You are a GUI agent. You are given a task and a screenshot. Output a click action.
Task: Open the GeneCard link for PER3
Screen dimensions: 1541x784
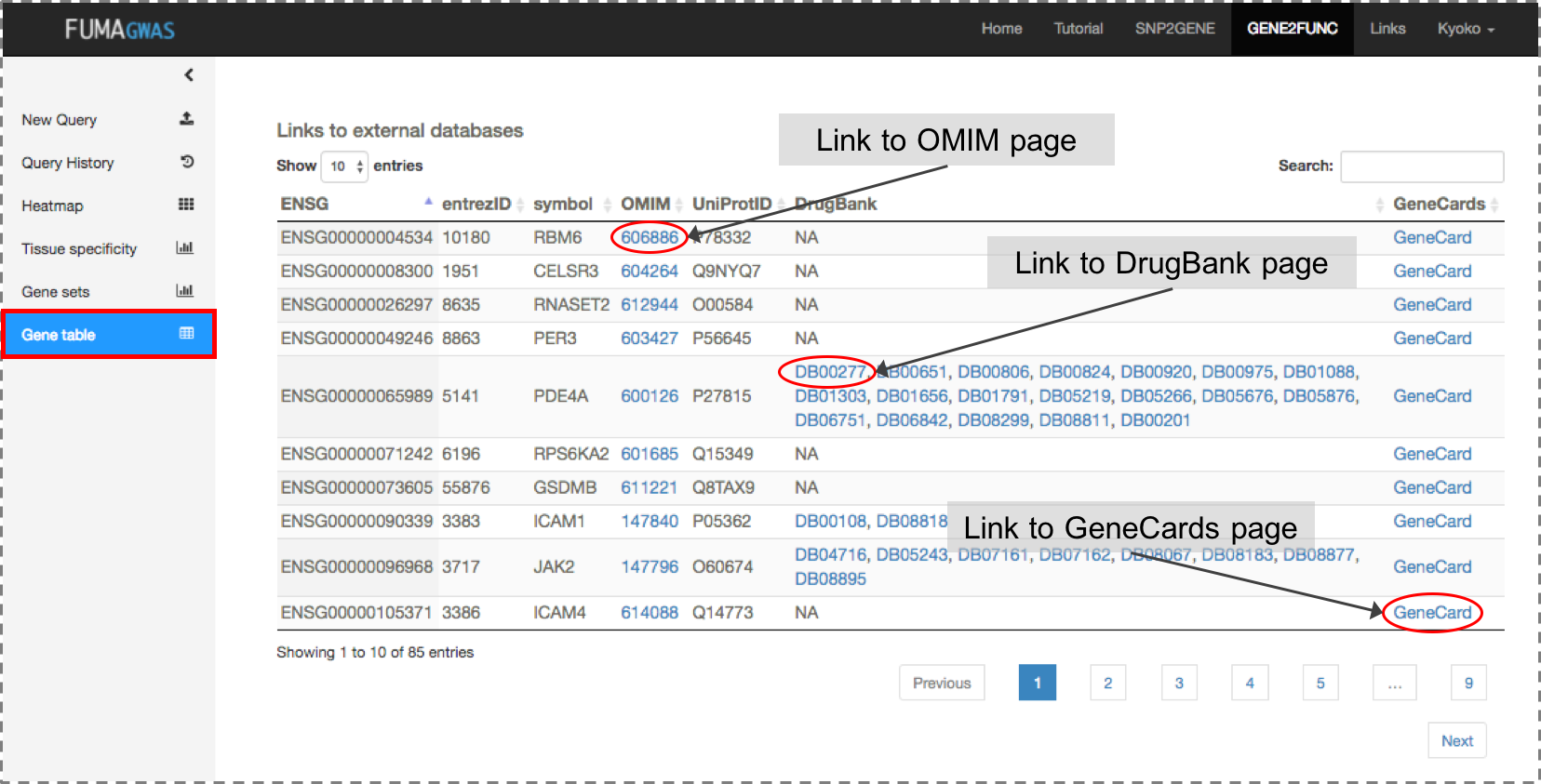coord(1432,338)
